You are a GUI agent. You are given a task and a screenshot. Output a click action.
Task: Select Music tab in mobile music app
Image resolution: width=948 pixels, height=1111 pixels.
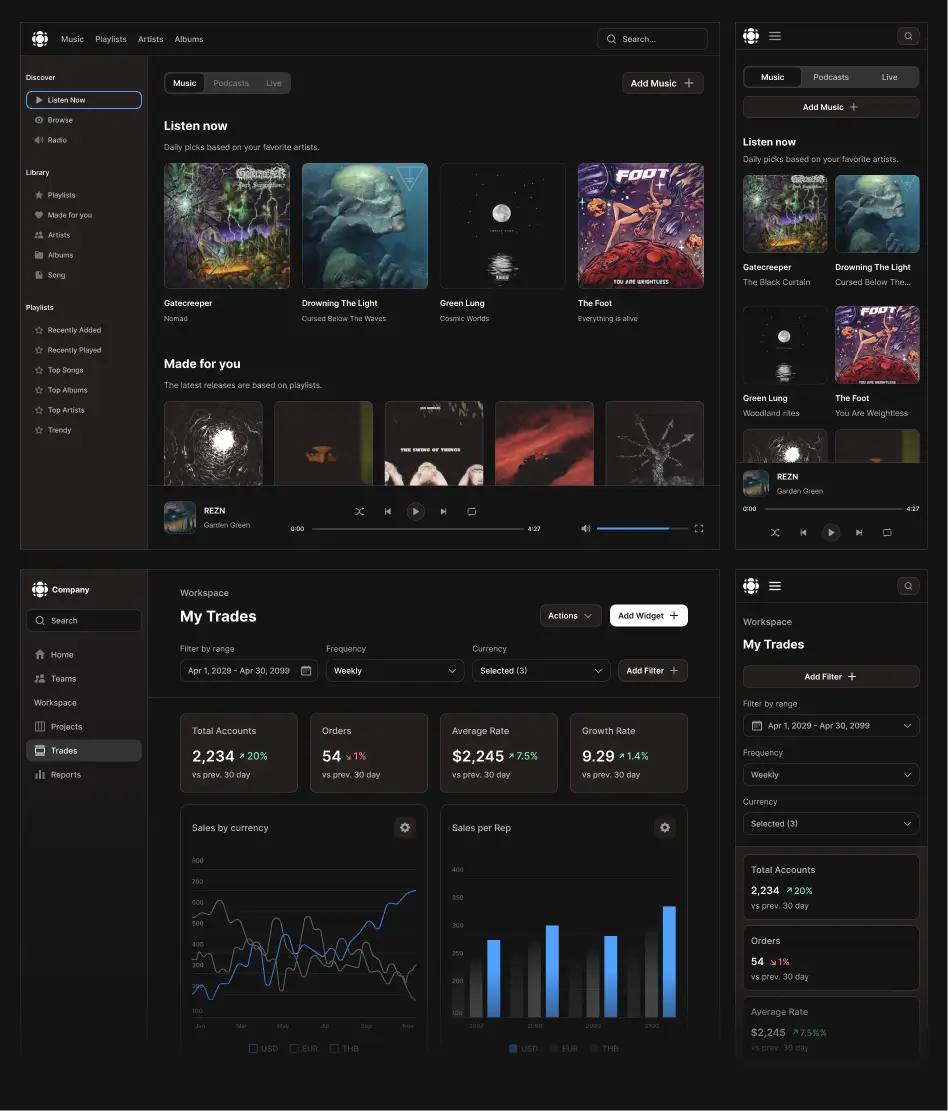(x=772, y=77)
